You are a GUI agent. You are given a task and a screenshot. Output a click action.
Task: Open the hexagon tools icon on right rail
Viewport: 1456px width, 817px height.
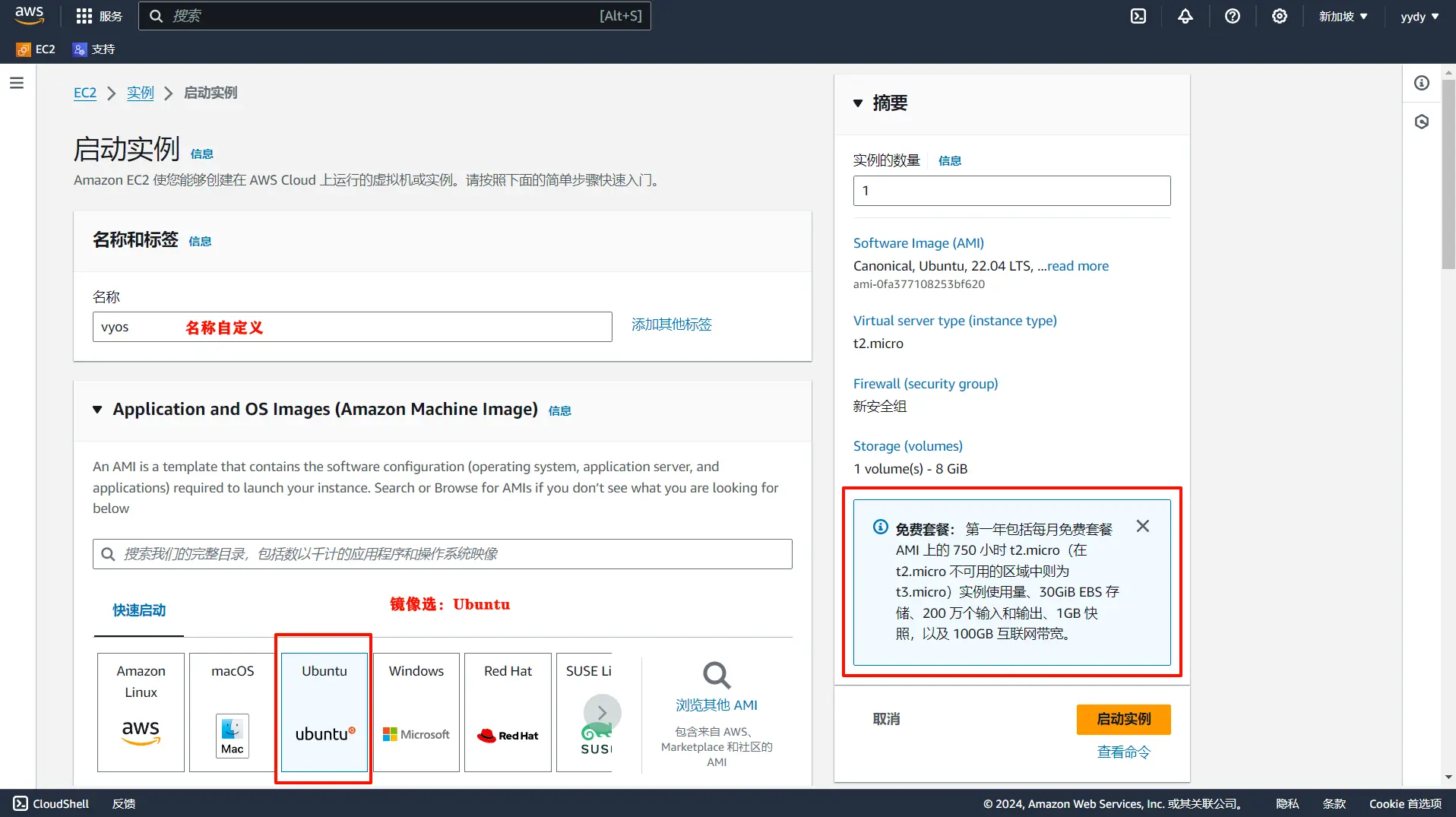(1422, 122)
